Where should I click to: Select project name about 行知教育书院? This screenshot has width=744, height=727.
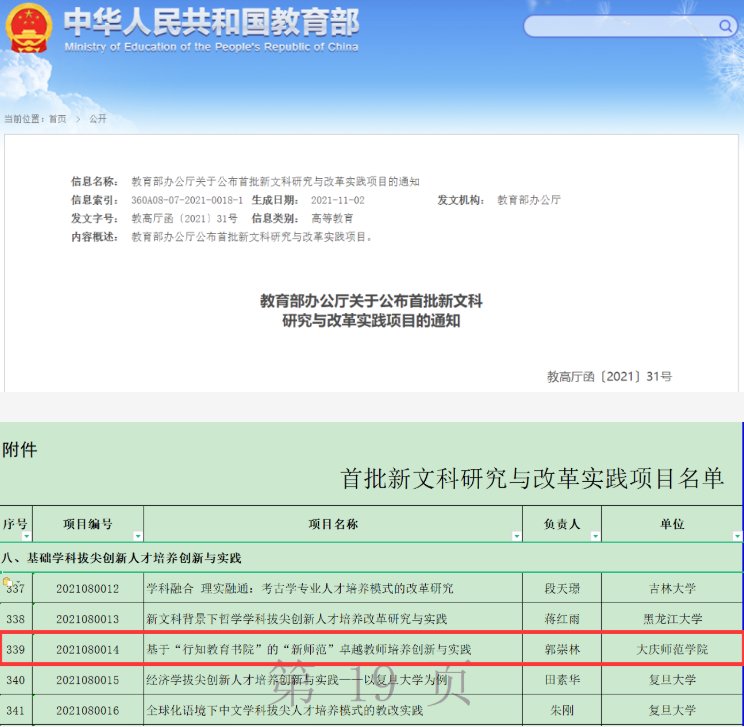(333, 649)
